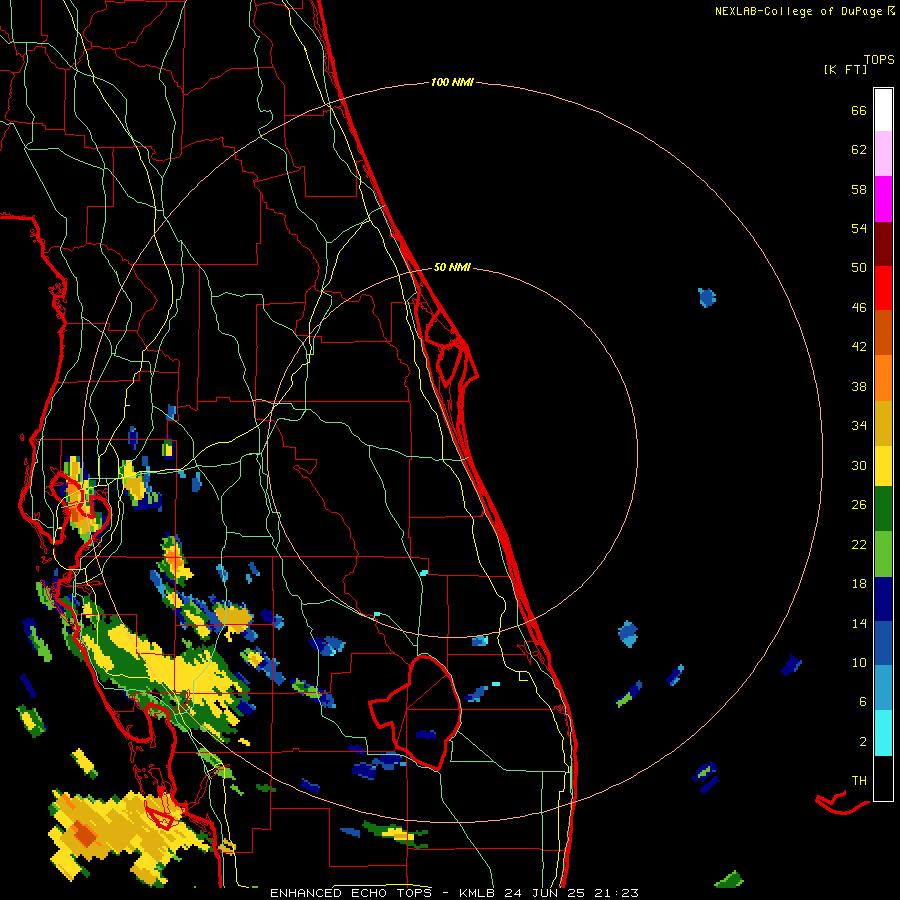Click the KMLB station identifier in caption
This screenshot has height=900, width=900.
click(478, 893)
